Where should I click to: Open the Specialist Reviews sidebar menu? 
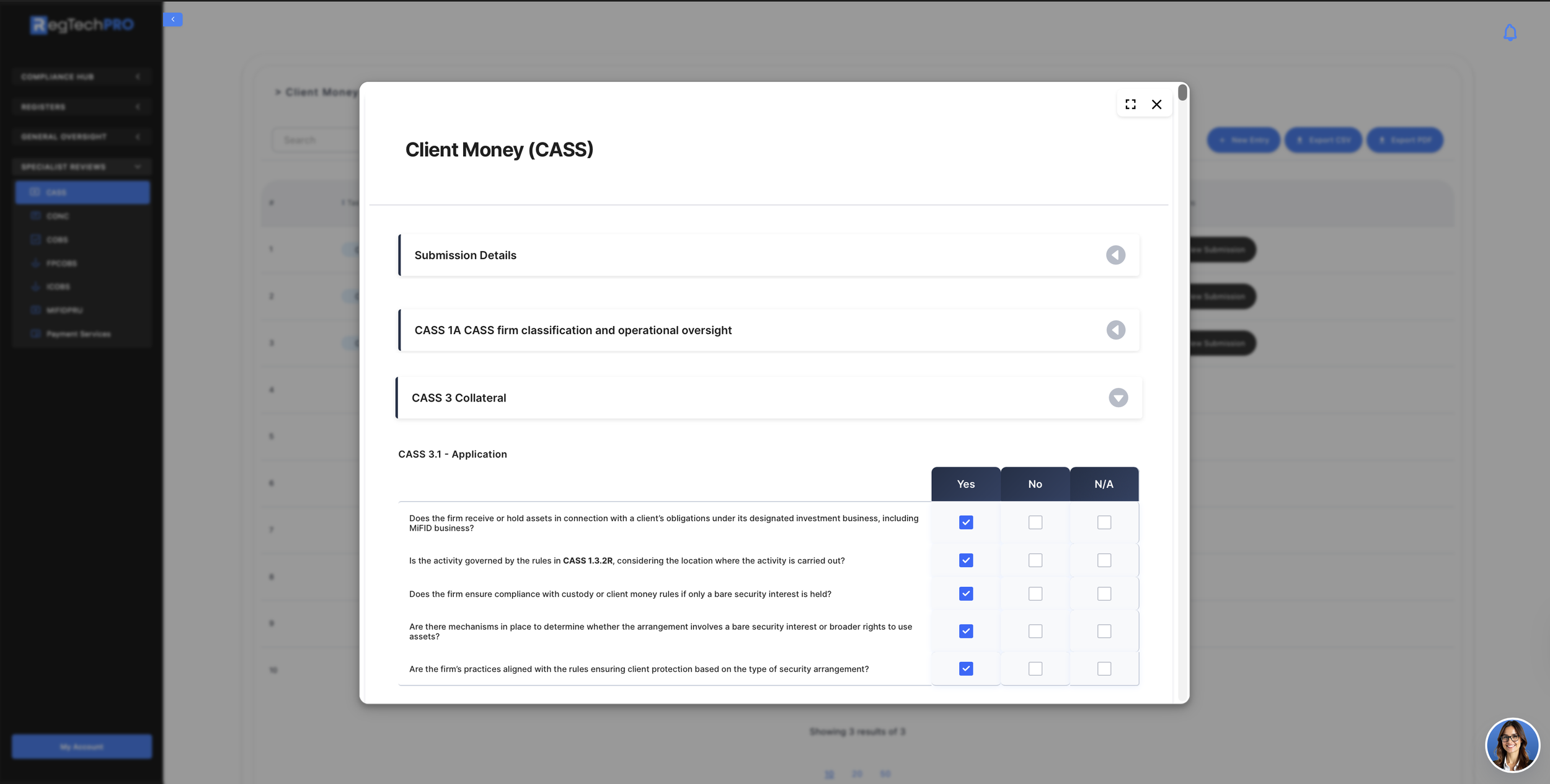click(81, 167)
